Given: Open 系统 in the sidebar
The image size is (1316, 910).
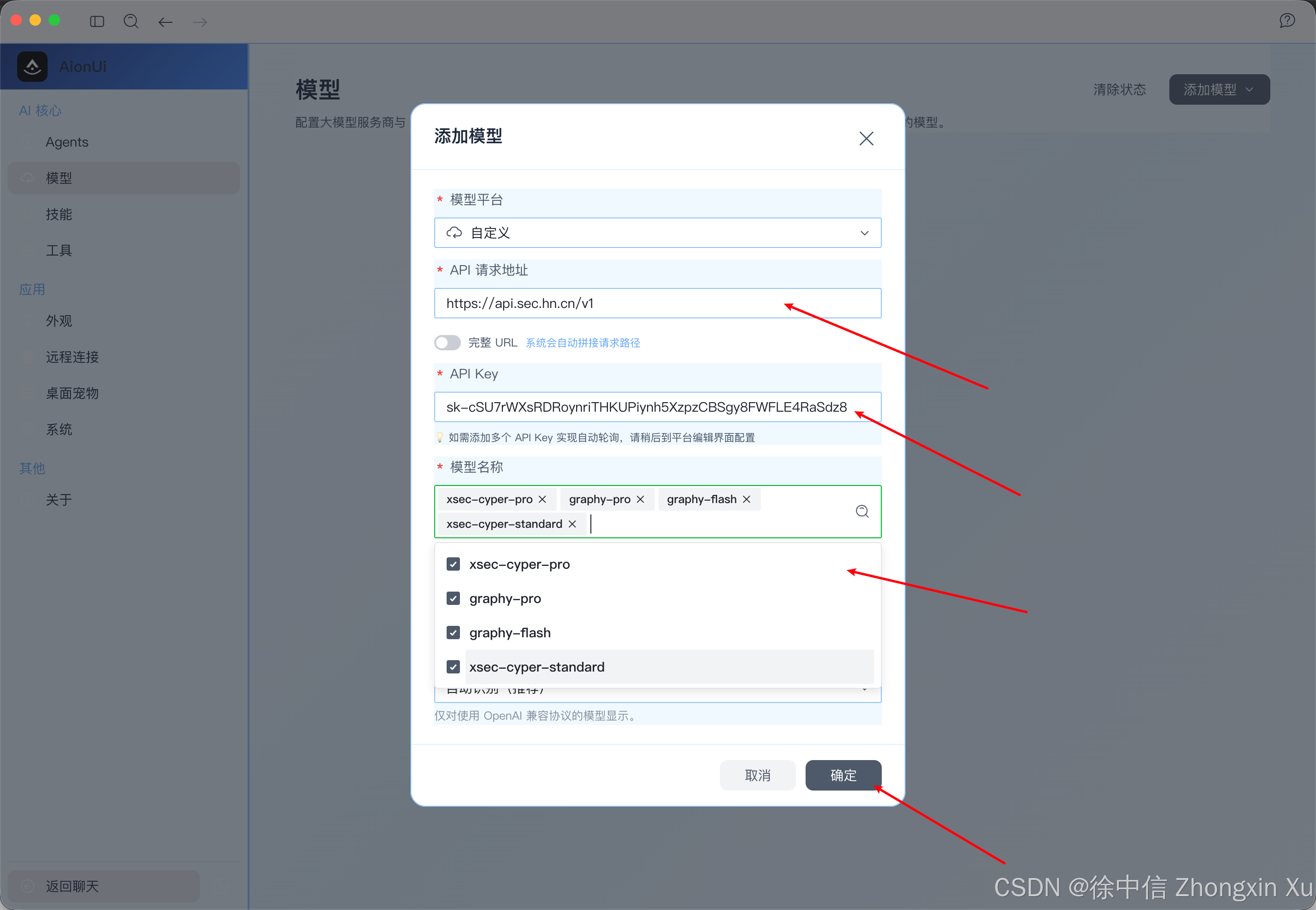Looking at the screenshot, I should pos(123,429).
